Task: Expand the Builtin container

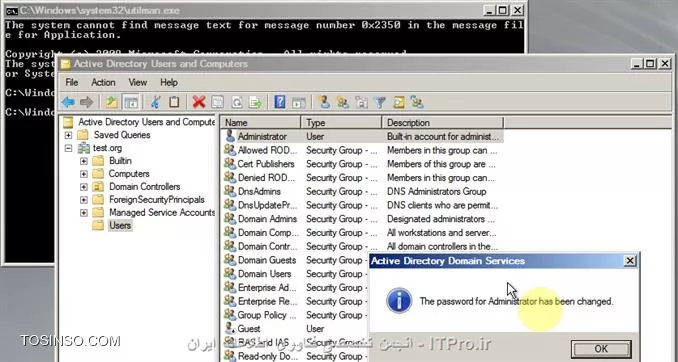Action: [83, 161]
